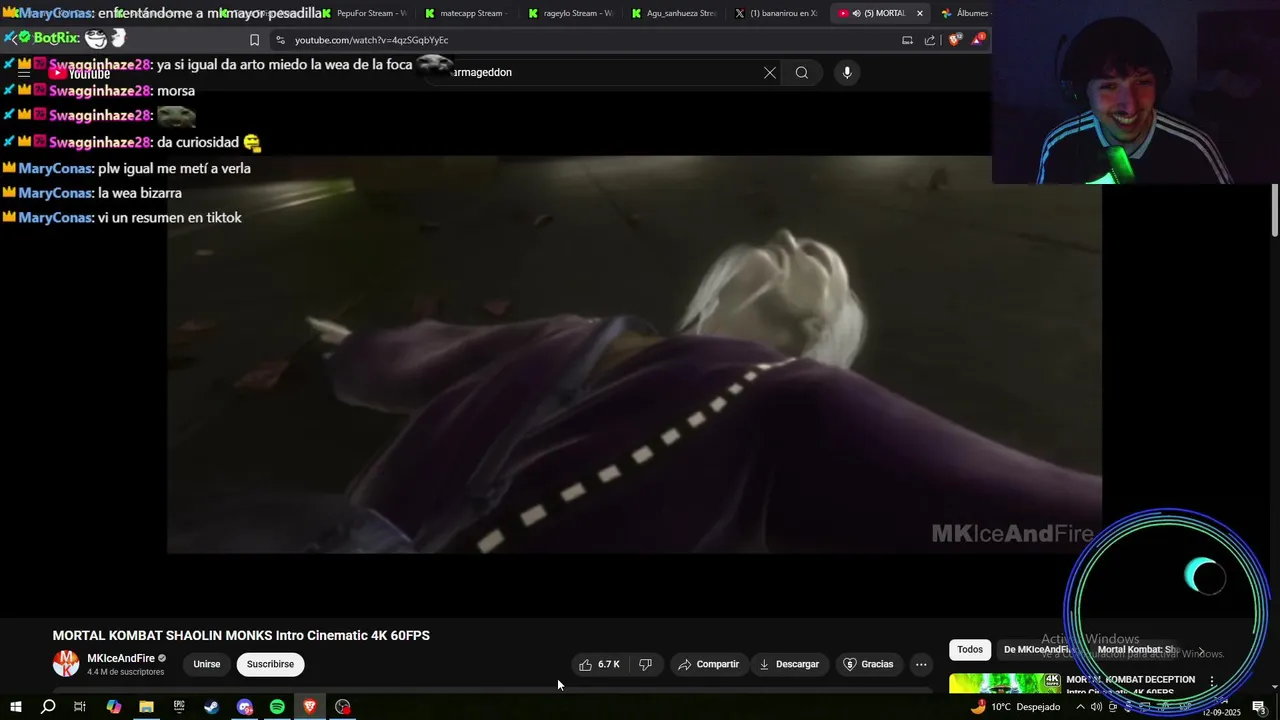This screenshot has height=720, width=1280.
Task: Open Brave Shields lion icon
Action: click(954, 40)
